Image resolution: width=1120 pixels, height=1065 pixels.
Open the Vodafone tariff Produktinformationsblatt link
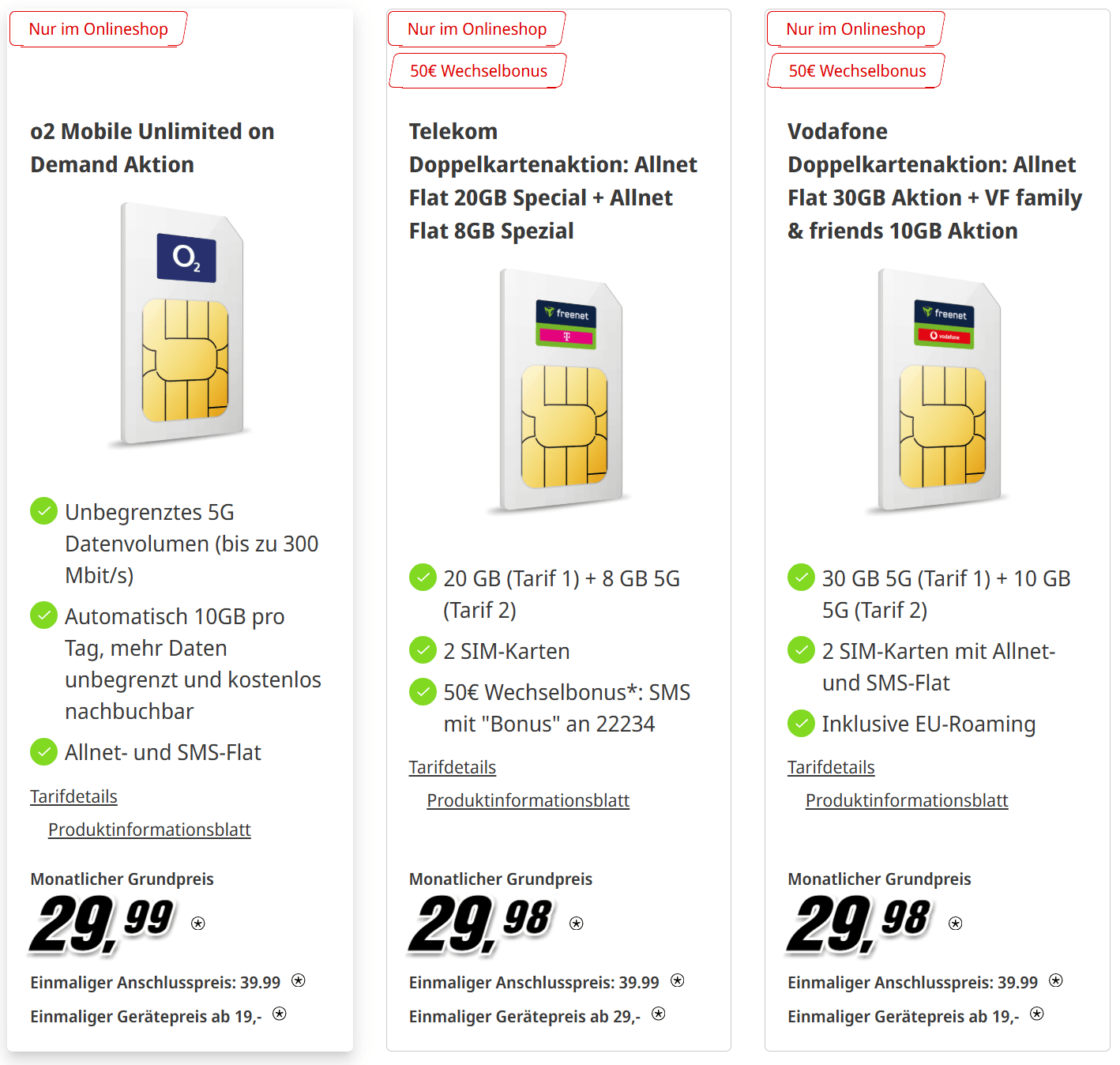[907, 800]
